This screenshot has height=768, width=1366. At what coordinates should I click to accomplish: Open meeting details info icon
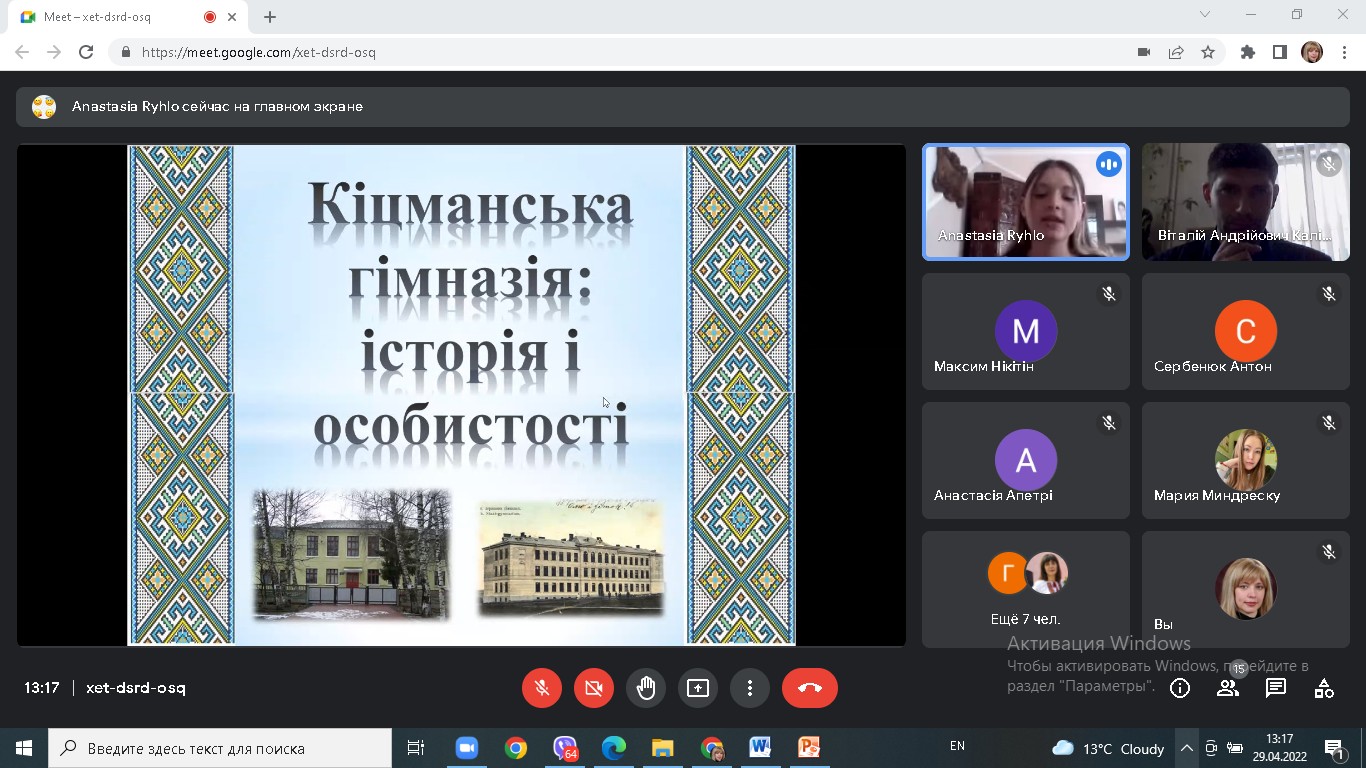click(x=1180, y=688)
